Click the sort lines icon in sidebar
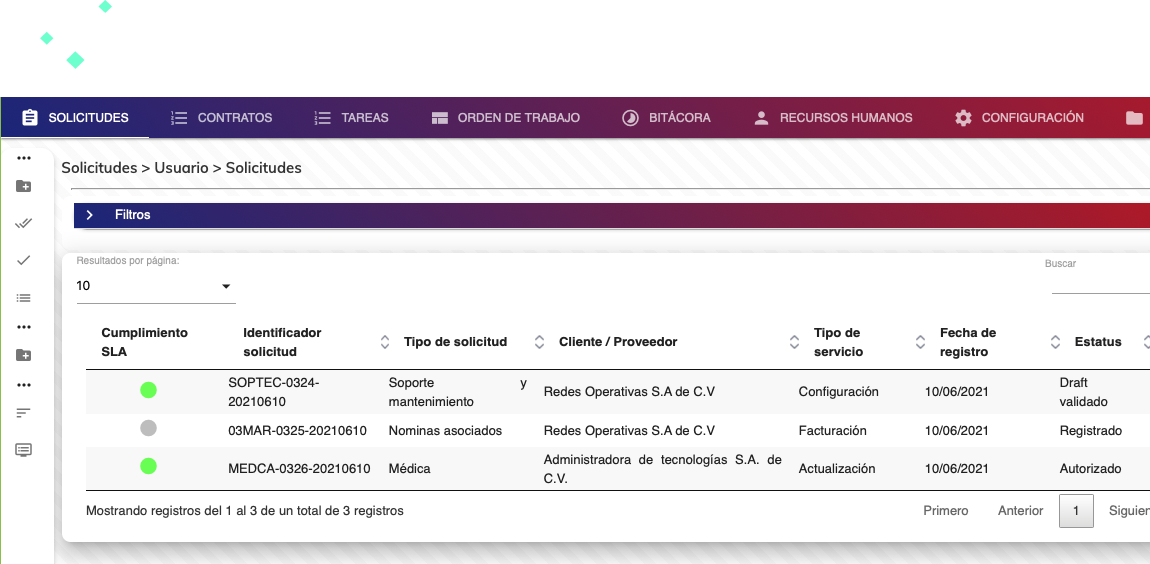The width and height of the screenshot is (1150, 564). click(24, 412)
